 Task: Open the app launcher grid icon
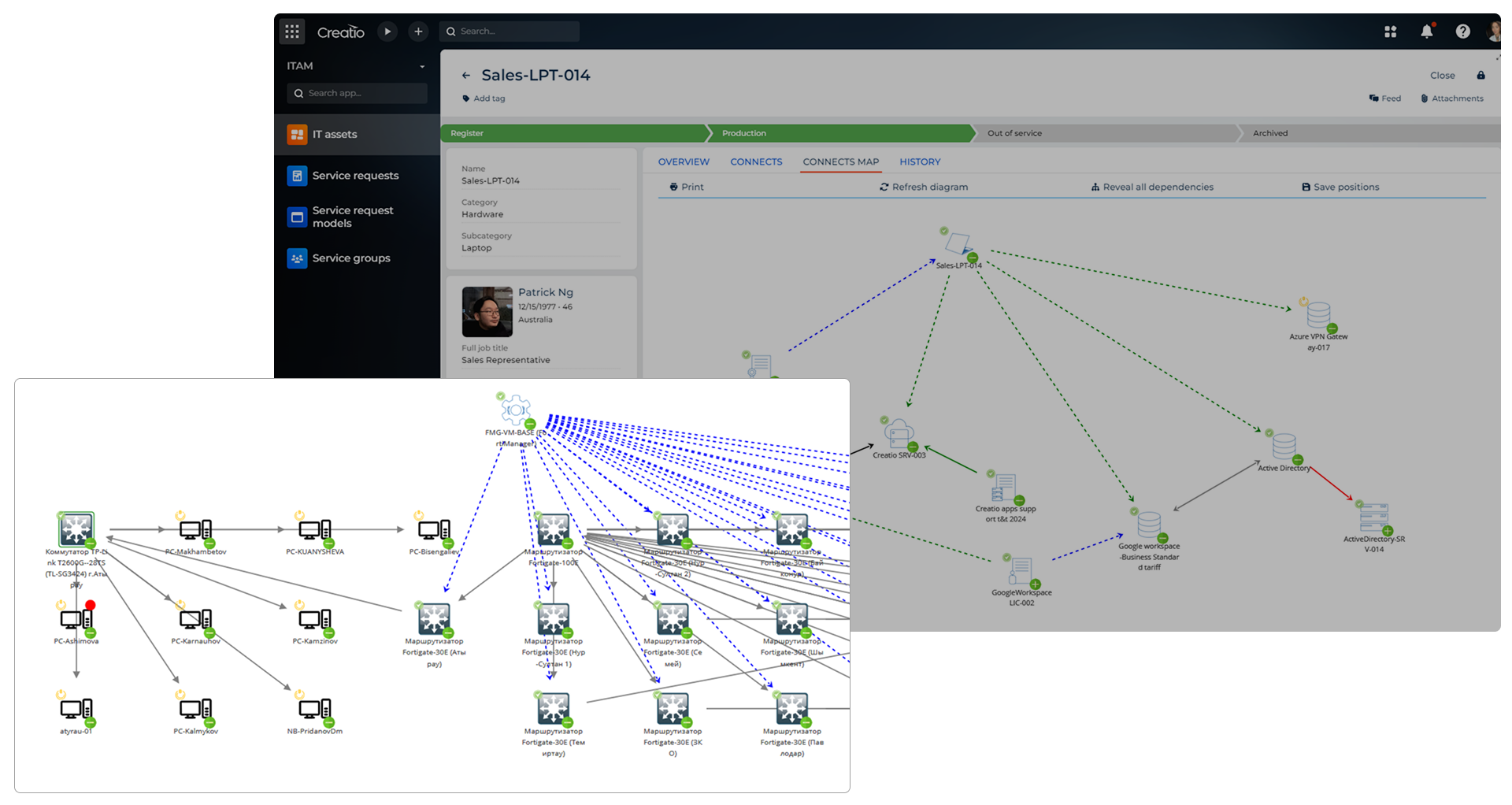(x=292, y=32)
